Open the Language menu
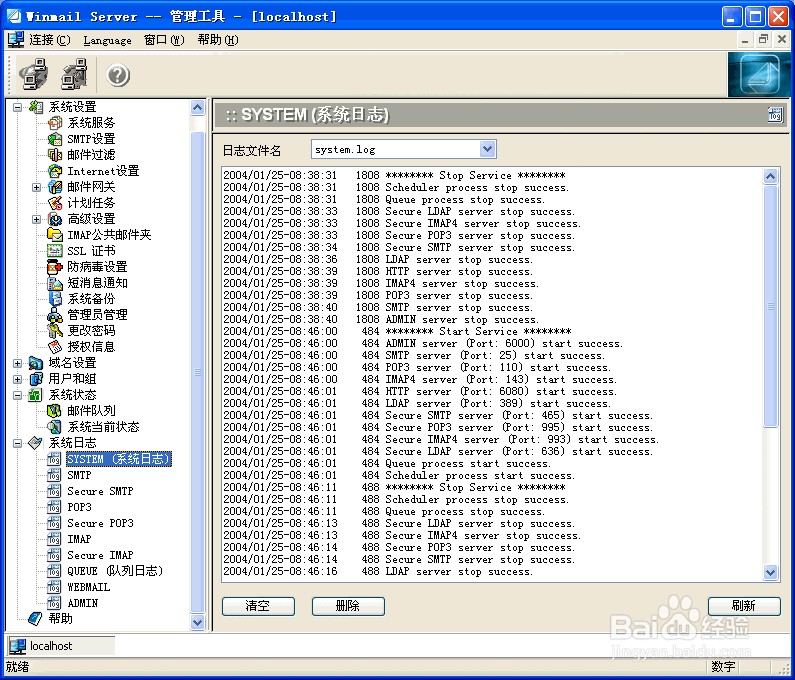This screenshot has width=795, height=680. tap(107, 40)
